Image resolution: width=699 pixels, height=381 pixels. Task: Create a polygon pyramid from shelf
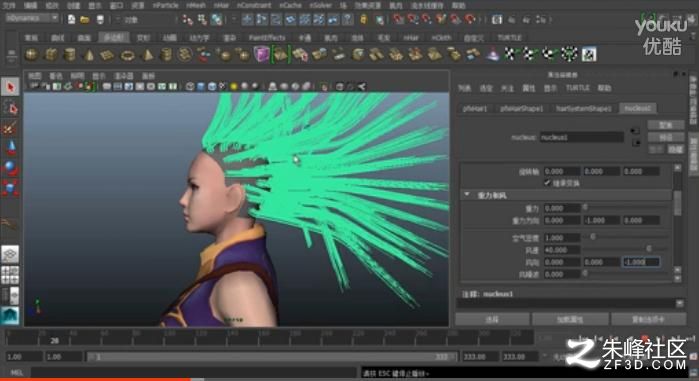[147, 54]
